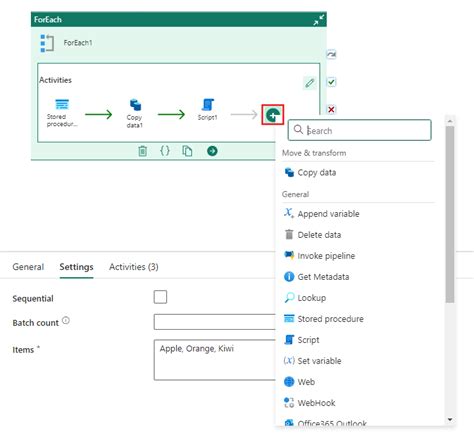Switch to the Activities (3) tab
Viewport: 474px width, 448px height.
coord(134,267)
